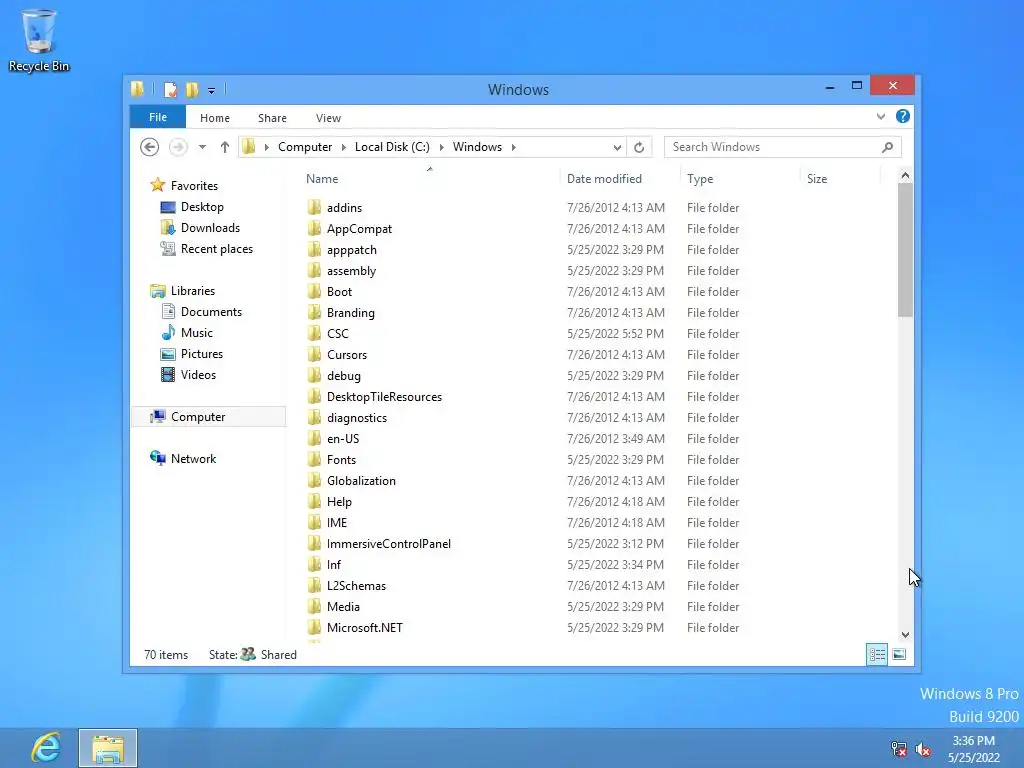Viewport: 1024px width, 768px height.
Task: Click the L2Schemas folder name
Action: tap(356, 586)
